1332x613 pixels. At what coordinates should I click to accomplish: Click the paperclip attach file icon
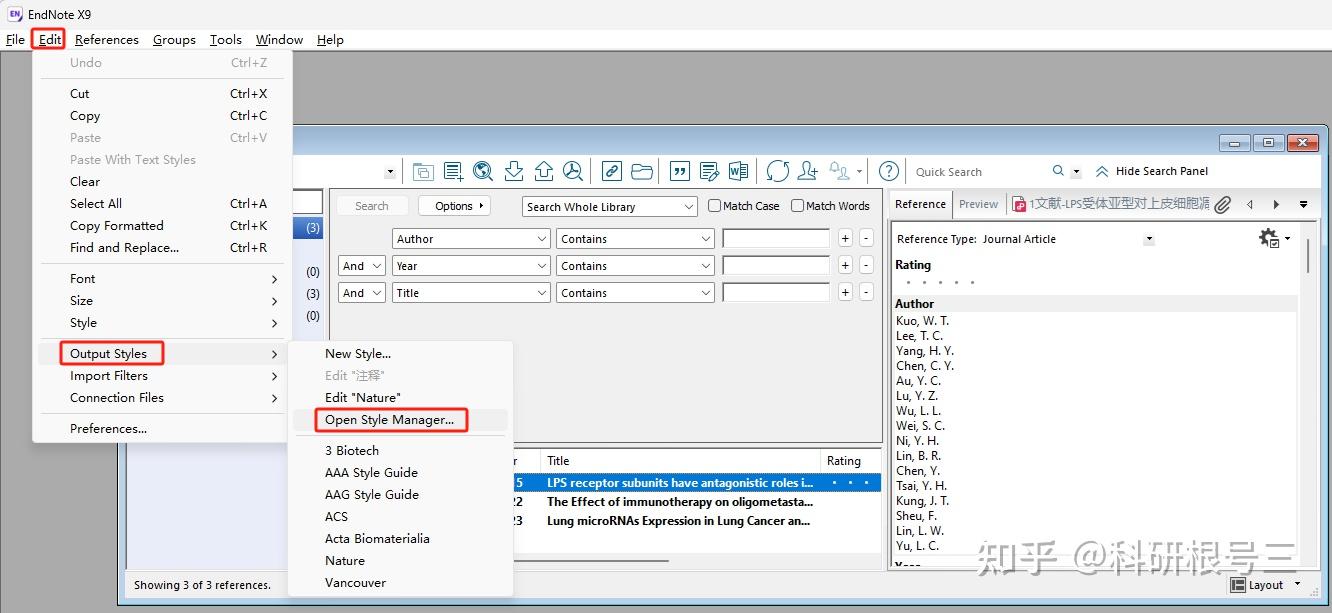(1222, 204)
